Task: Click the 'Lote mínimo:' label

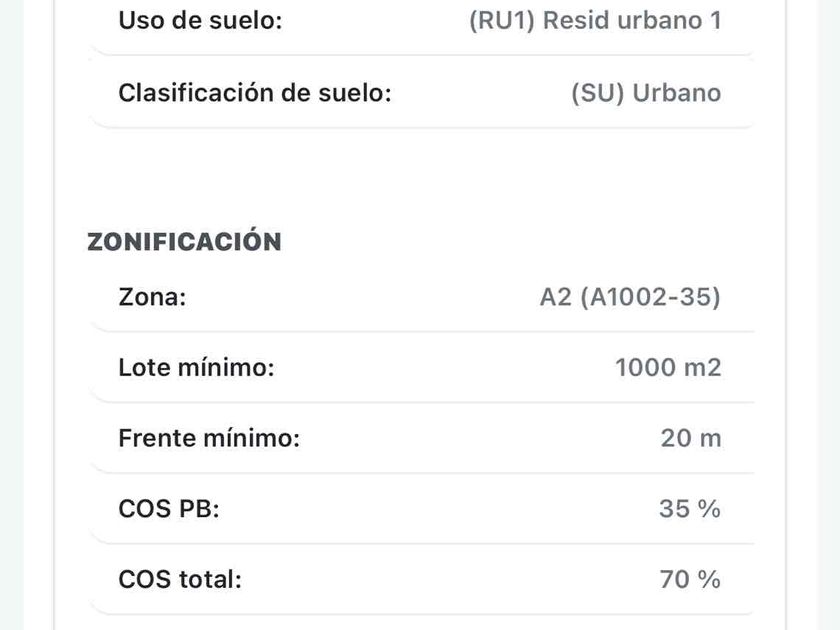Action: point(196,368)
